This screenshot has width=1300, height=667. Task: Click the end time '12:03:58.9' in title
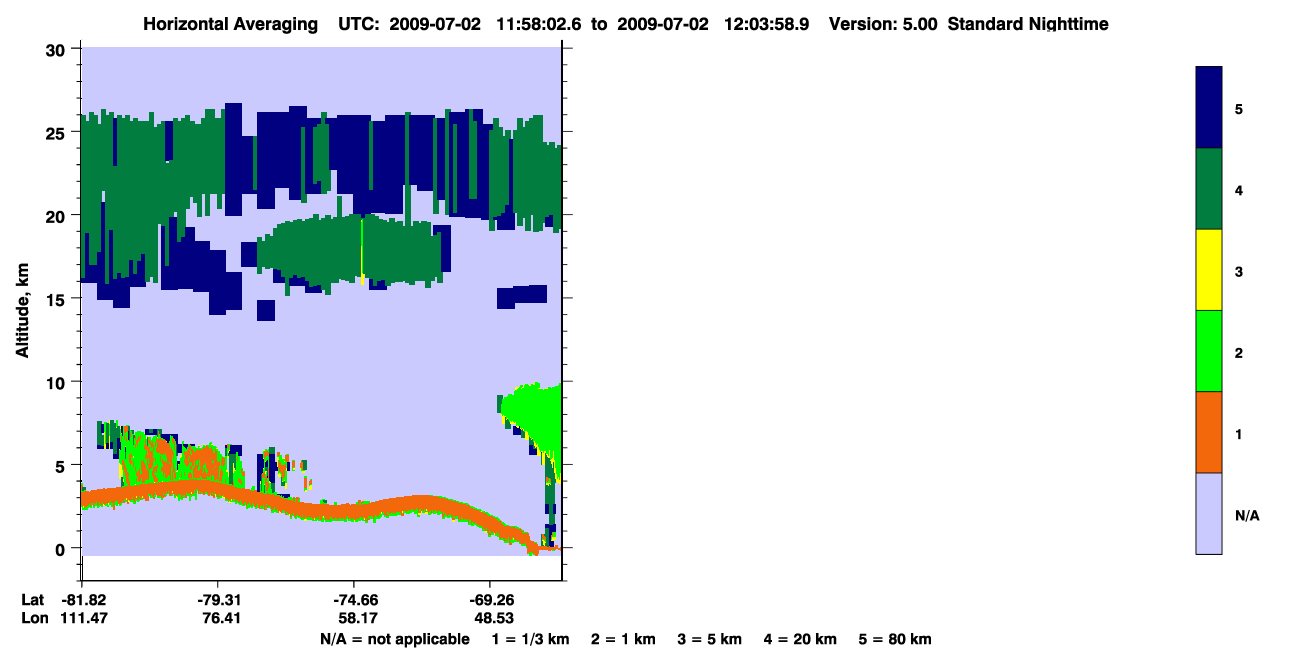[769, 24]
